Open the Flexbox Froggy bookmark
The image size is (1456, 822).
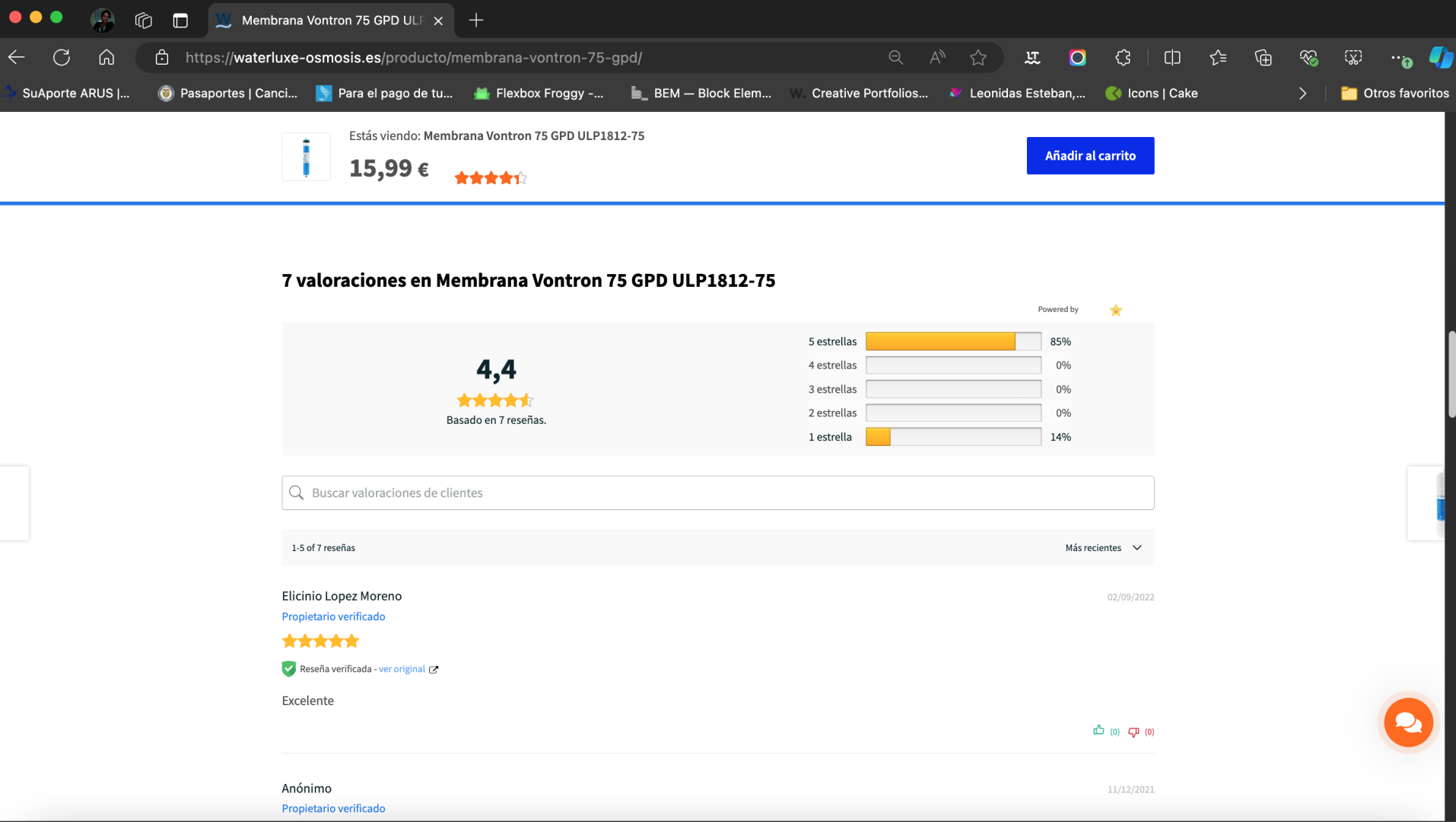point(539,93)
